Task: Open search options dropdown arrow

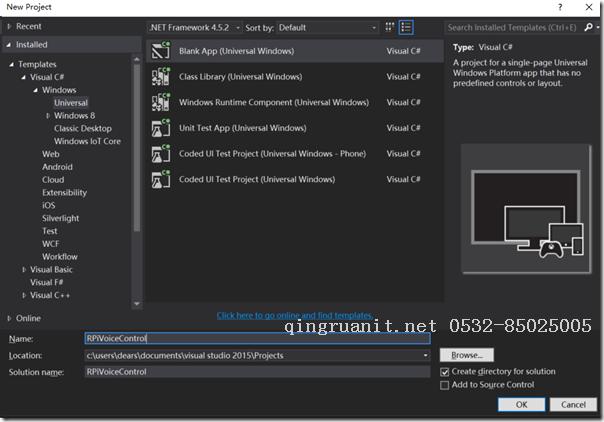Action: (x=597, y=27)
